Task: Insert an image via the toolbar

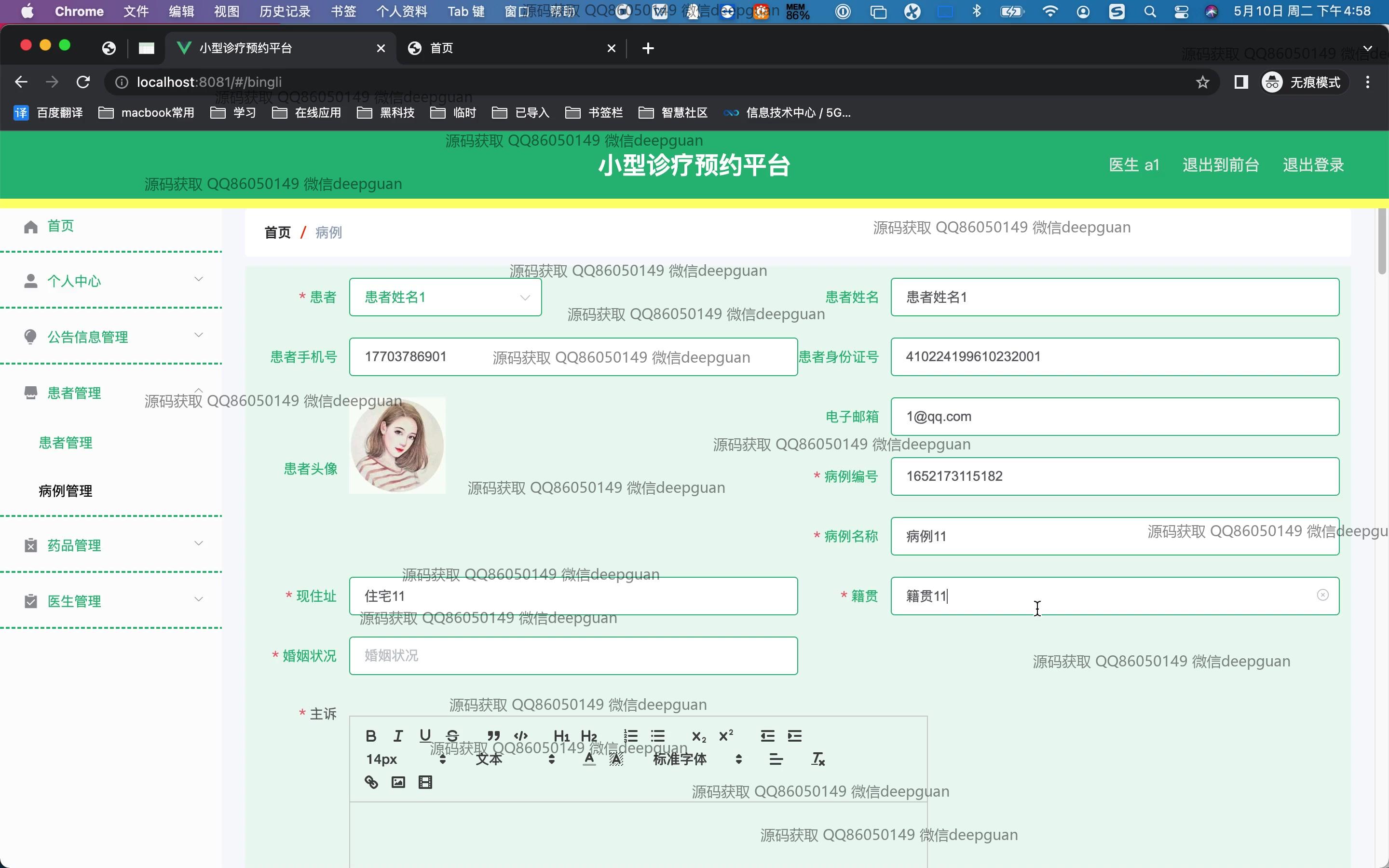Action: [398, 782]
